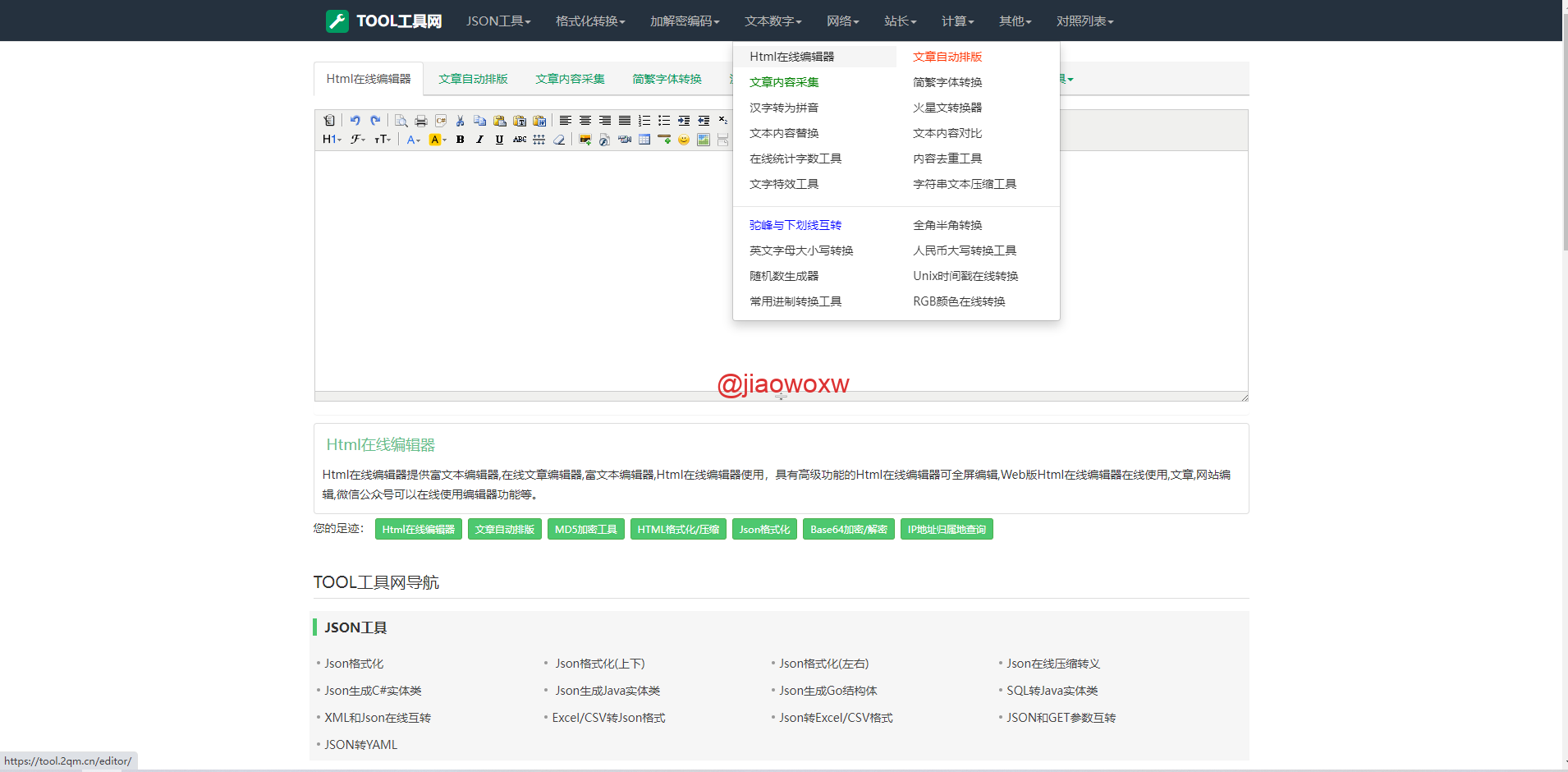The width and height of the screenshot is (1568, 772).
Task: Click the insert Flash icon
Action: pos(605,140)
